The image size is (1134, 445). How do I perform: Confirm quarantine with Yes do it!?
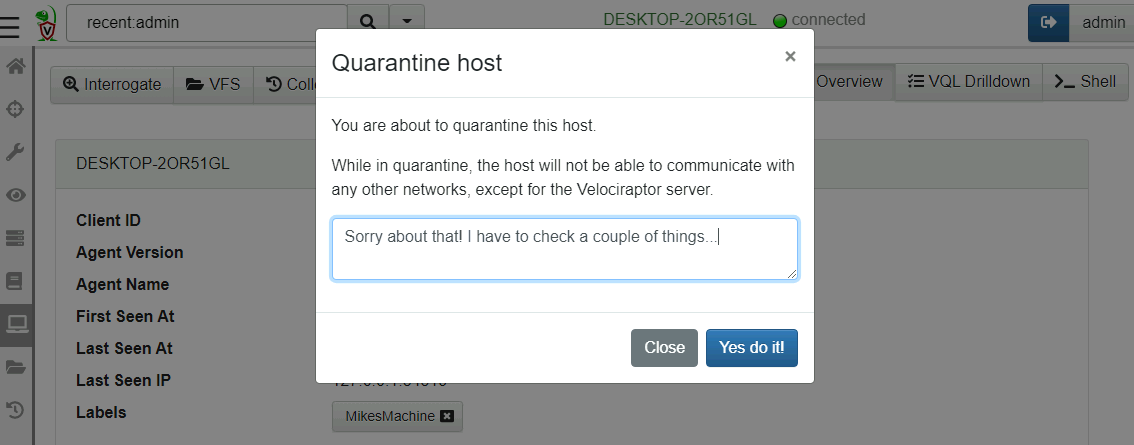coord(751,347)
